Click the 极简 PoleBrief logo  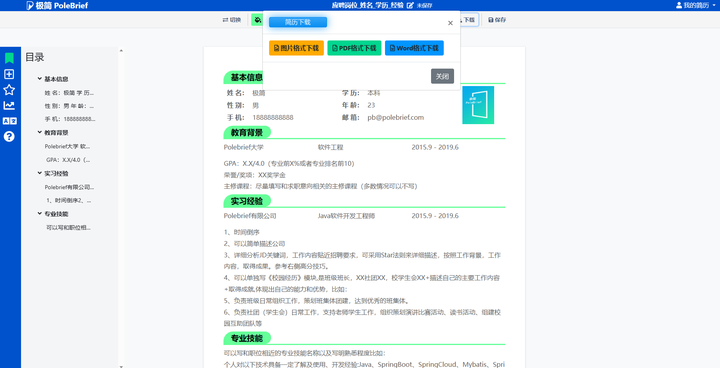(57, 6)
